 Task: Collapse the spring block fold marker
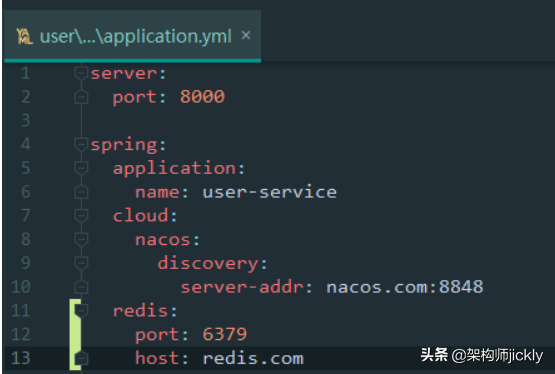tap(81, 144)
